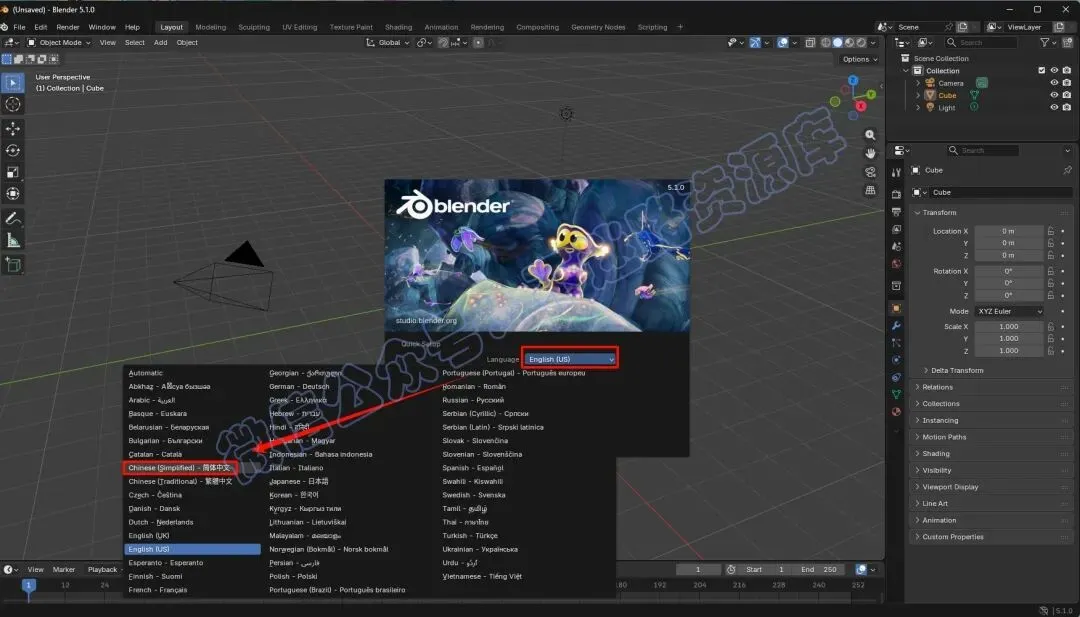Switch to the Shading workspace tab
The height and width of the screenshot is (617, 1080).
398,27
